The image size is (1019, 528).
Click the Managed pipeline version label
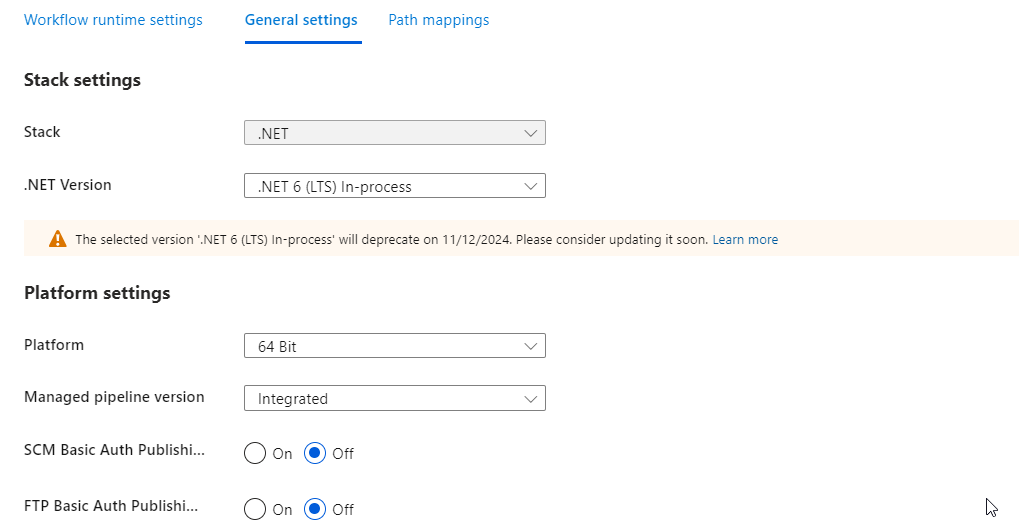pyautogui.click(x=114, y=397)
